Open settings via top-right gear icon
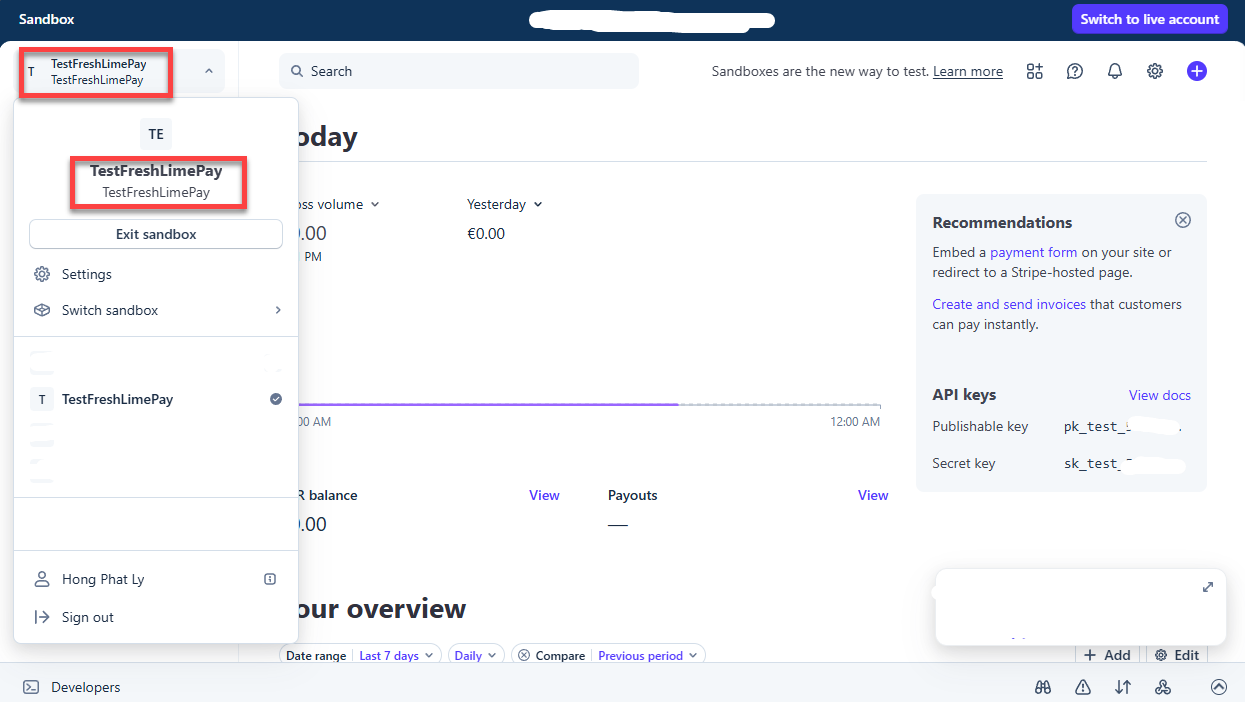The image size is (1245, 702). [1155, 71]
